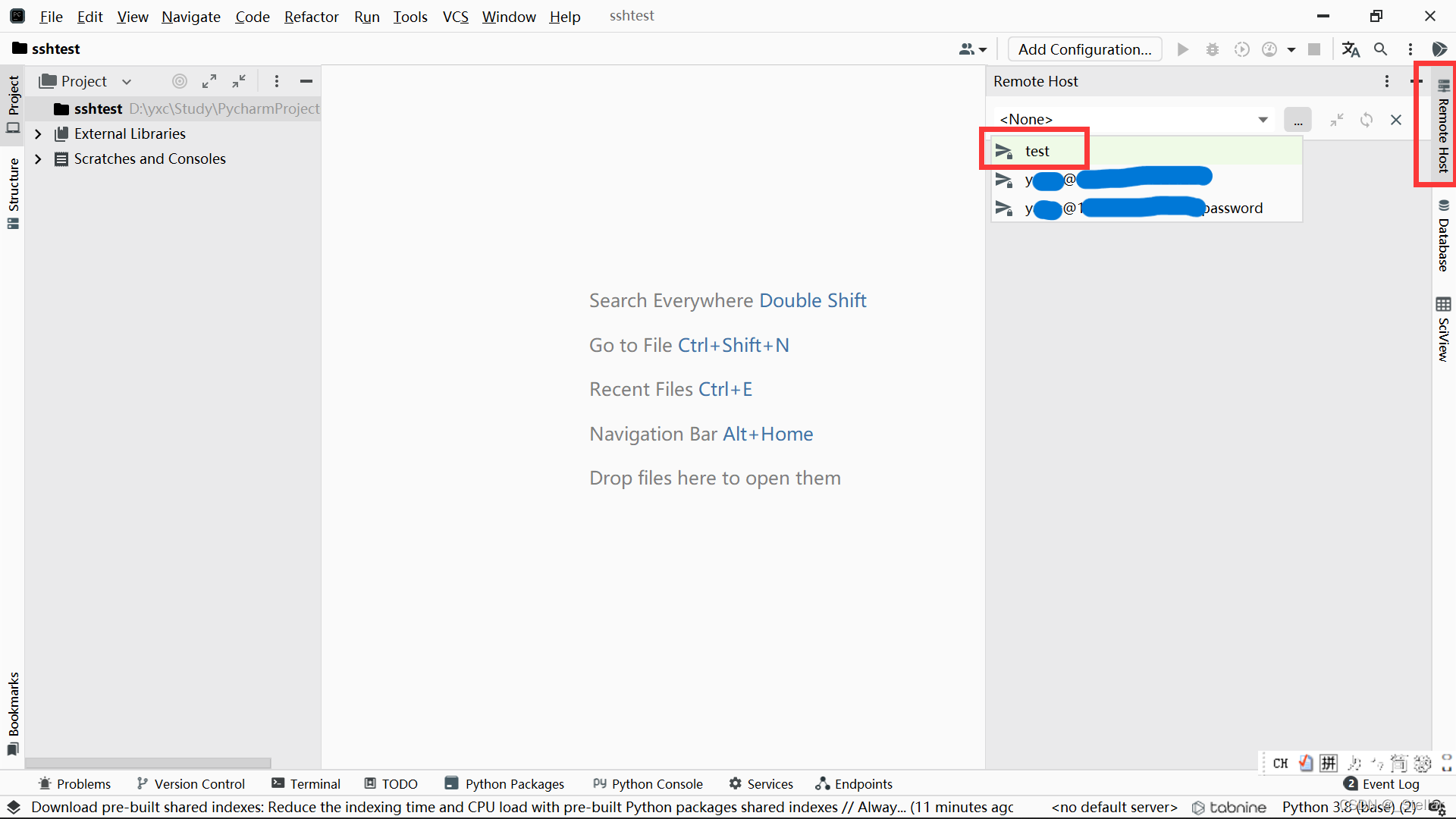Toggle the Bookmarks tool window stripe
The height and width of the screenshot is (819, 1456).
pos(13,713)
